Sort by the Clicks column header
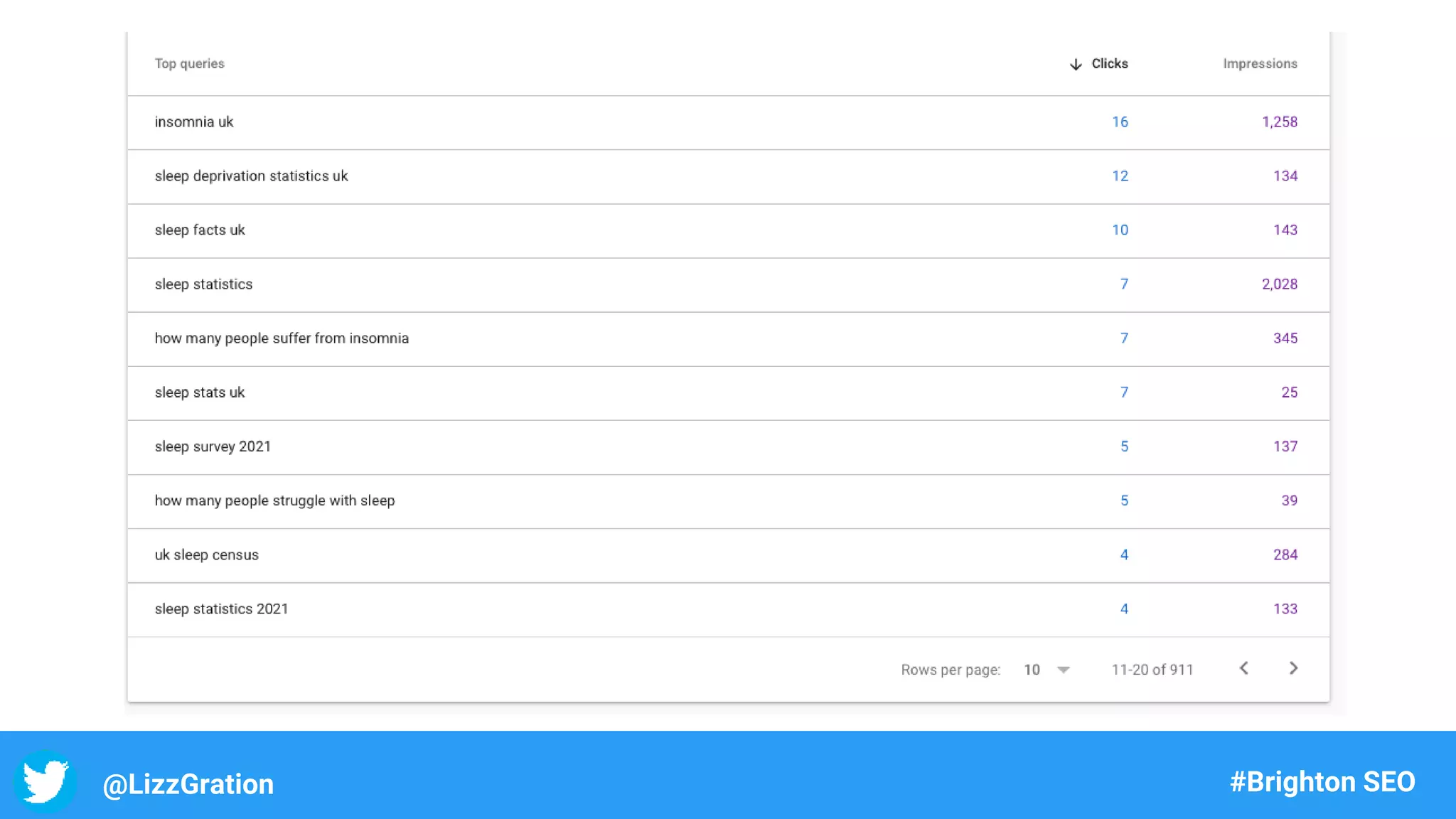This screenshot has height=819, width=1456. point(1109,64)
